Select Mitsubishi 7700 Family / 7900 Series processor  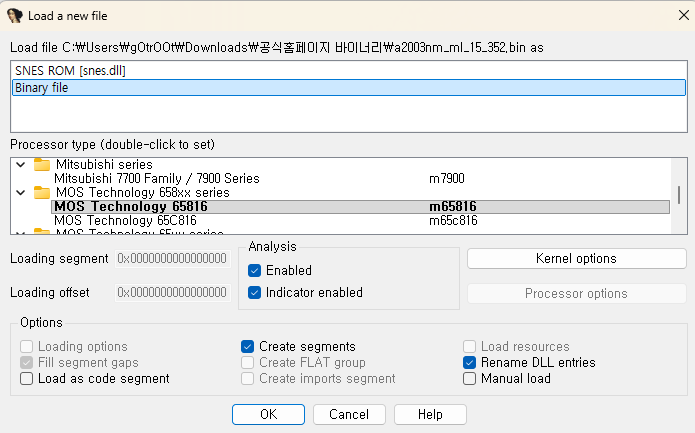361,179
